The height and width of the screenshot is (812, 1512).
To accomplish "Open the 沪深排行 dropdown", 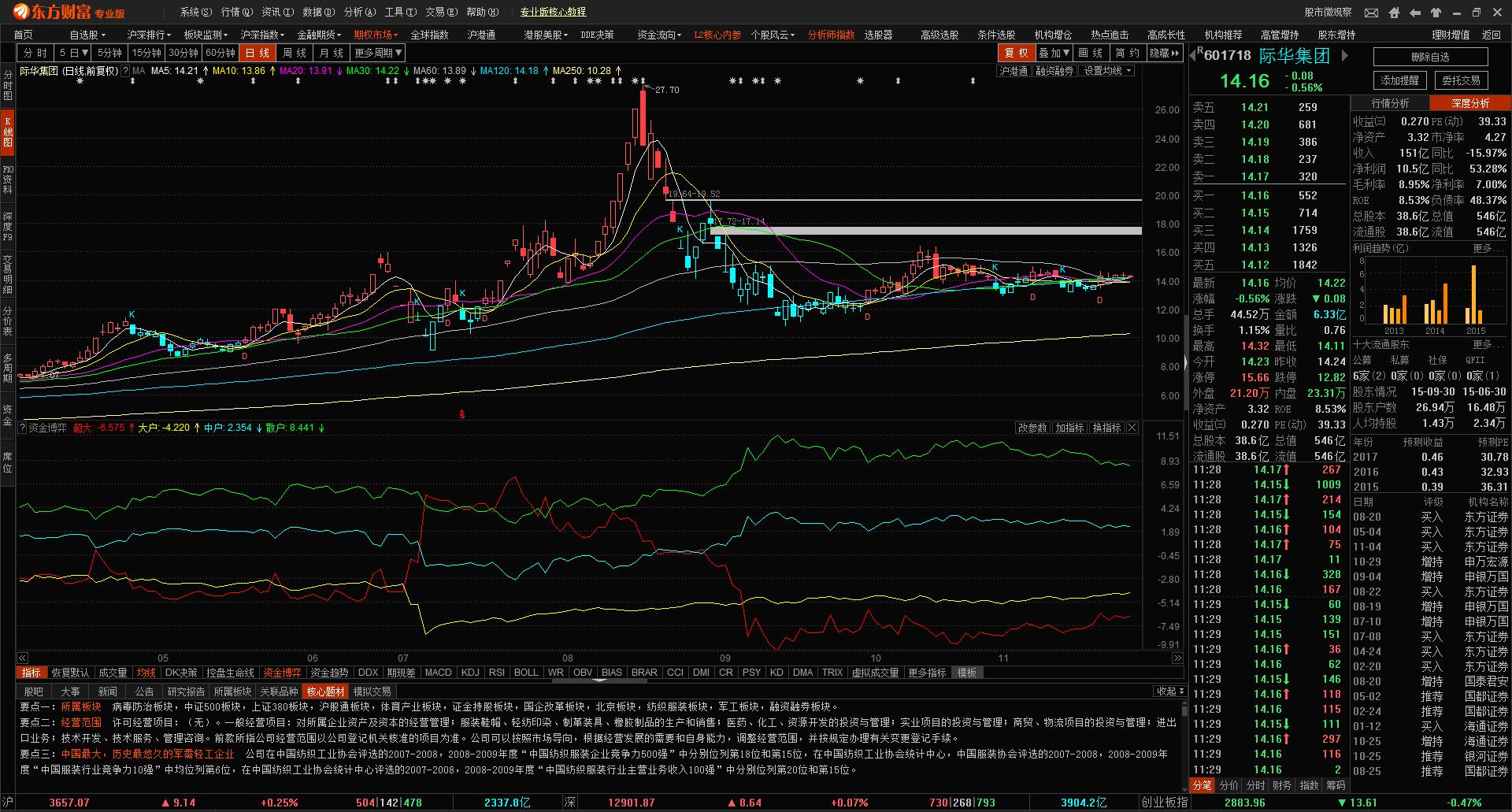I will click(x=149, y=35).
